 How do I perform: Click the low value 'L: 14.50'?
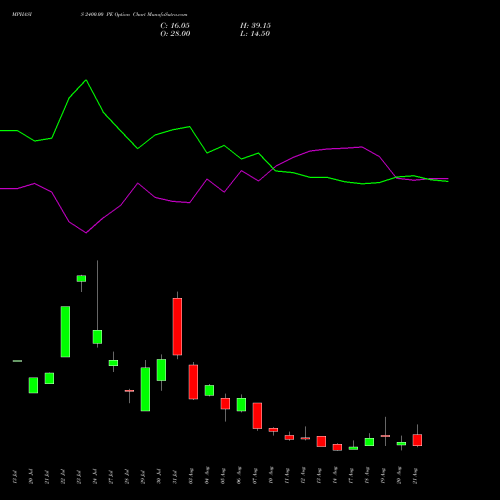255,34
